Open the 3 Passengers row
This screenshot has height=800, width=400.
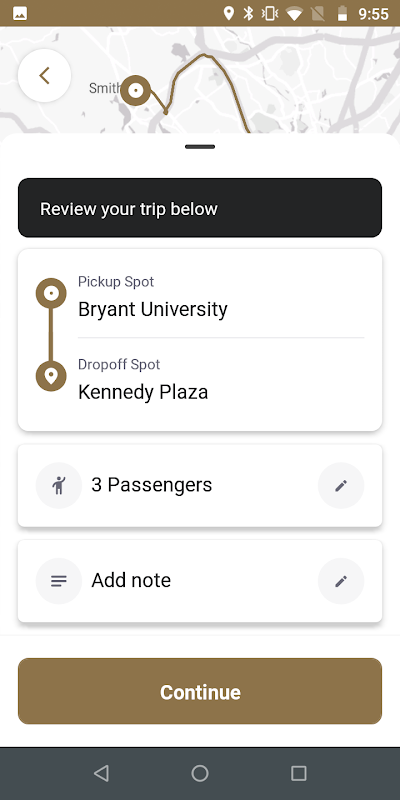click(x=200, y=486)
